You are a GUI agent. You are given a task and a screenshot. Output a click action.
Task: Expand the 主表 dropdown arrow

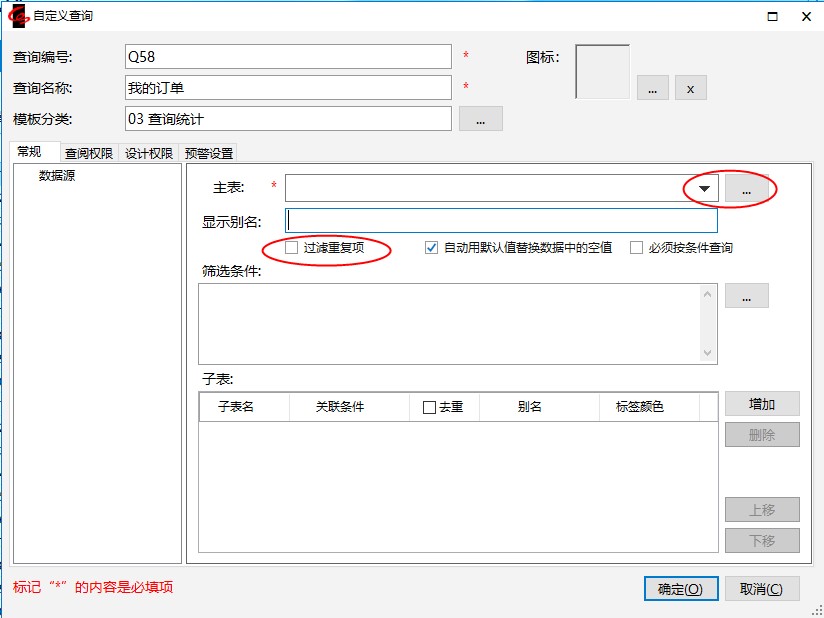(704, 188)
